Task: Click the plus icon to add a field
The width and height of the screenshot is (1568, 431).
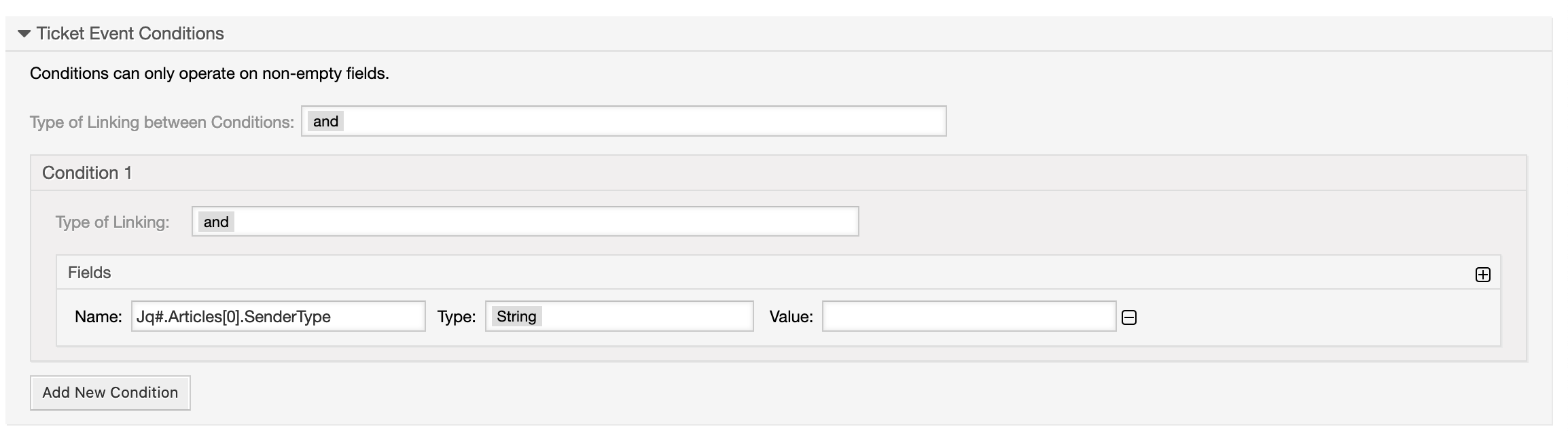Action: tap(1482, 275)
